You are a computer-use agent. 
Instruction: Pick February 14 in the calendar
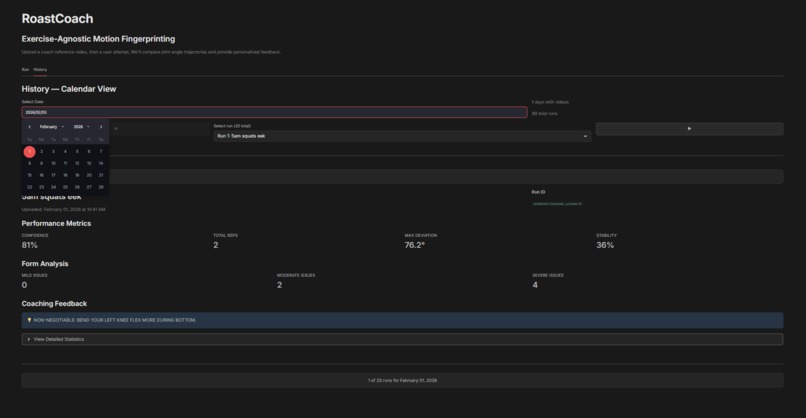(x=101, y=163)
